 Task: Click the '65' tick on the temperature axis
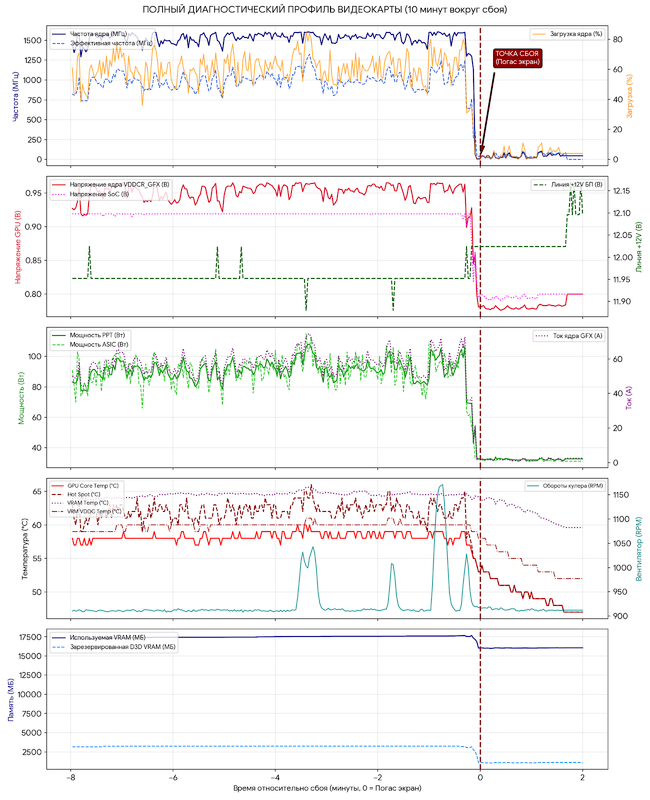pyautogui.click(x=38, y=492)
